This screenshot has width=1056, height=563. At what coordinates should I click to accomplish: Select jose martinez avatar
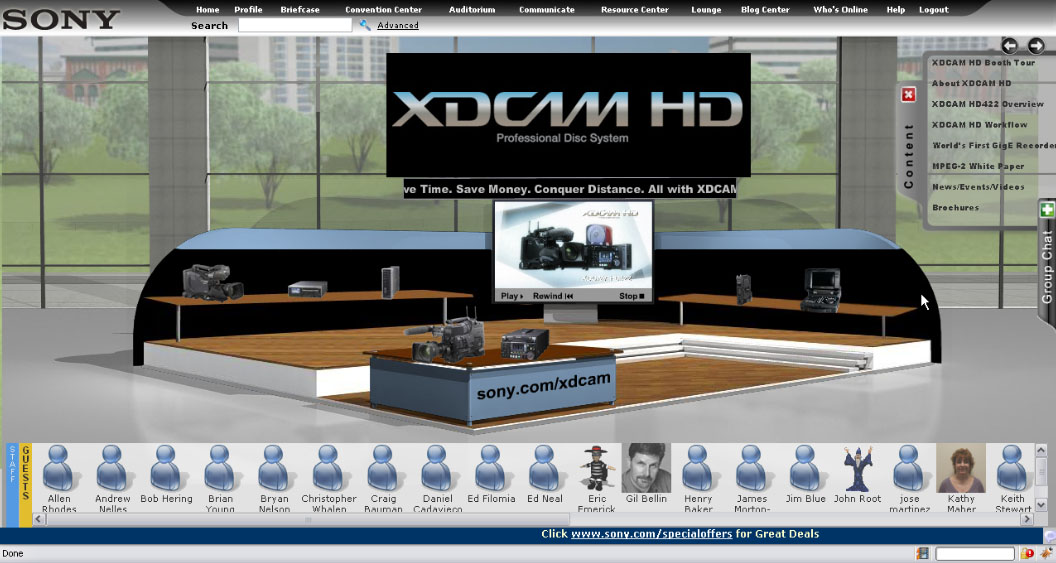click(x=909, y=467)
